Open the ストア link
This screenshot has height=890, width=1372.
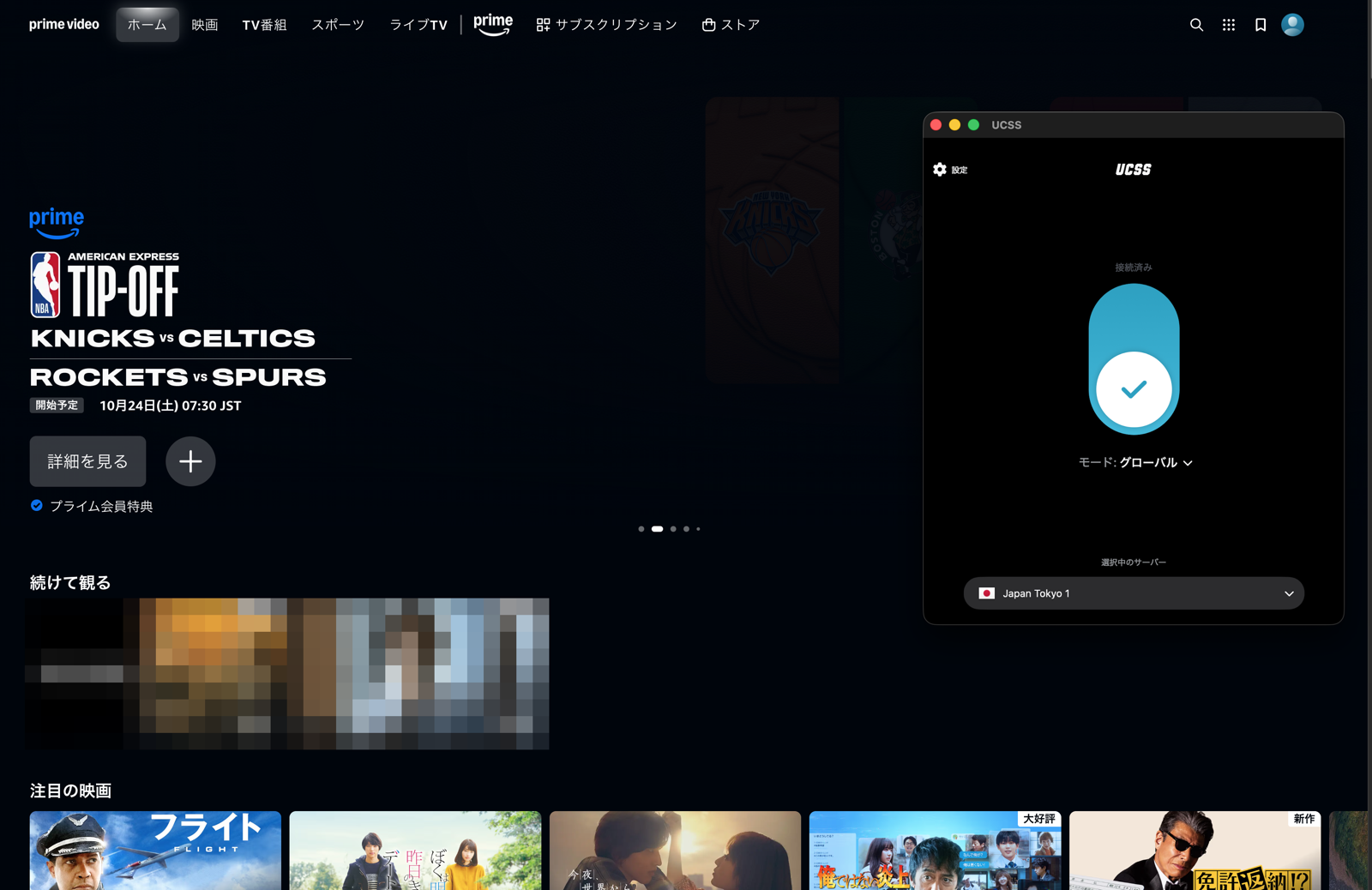(731, 25)
